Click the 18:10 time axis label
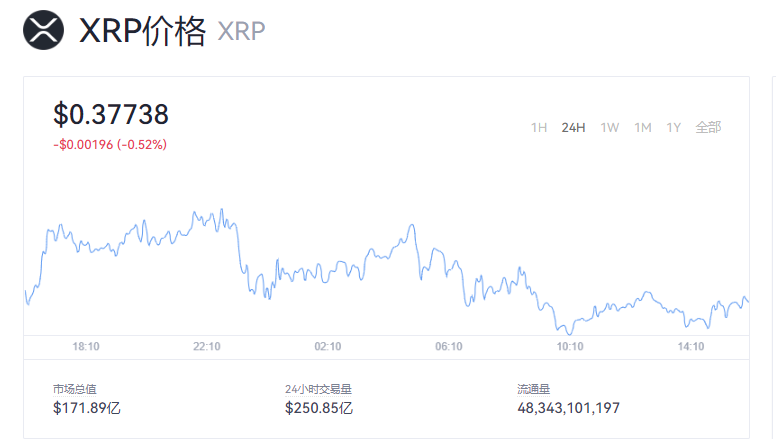The image size is (776, 439). click(x=86, y=346)
